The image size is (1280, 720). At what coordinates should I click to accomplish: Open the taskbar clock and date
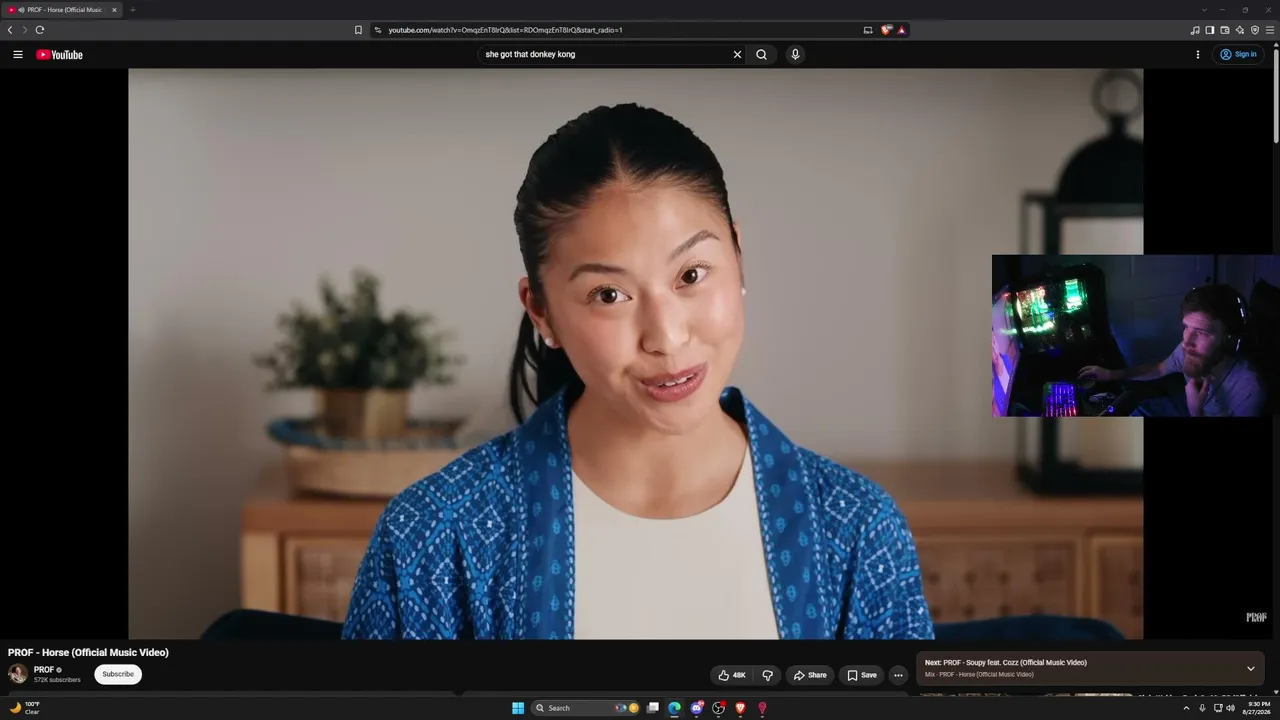[1258, 708]
